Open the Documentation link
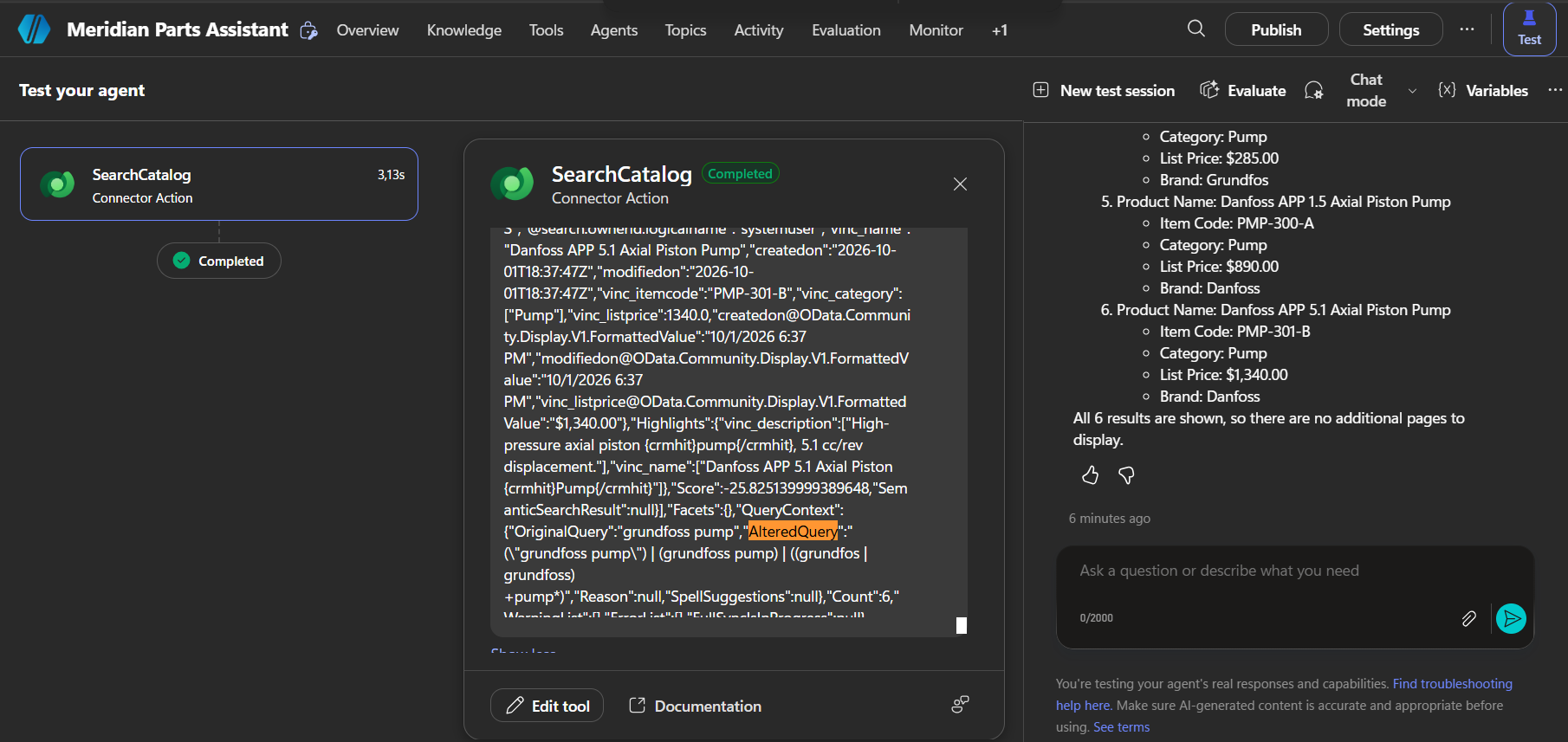Viewport: 1568px width, 742px height. (x=695, y=706)
